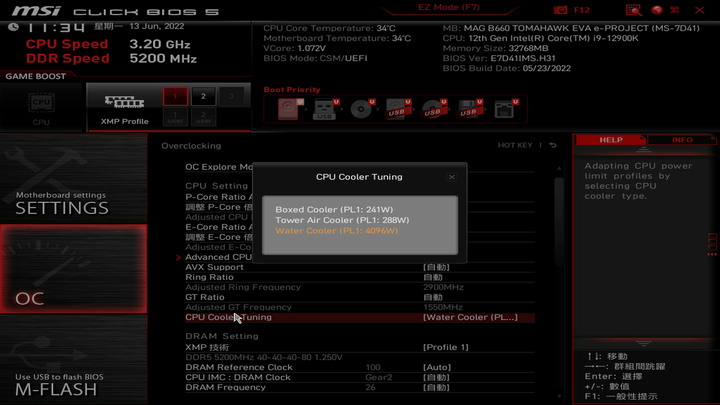720x405 pixels.
Task: Select the USB stick boot device icon
Action: (325, 109)
